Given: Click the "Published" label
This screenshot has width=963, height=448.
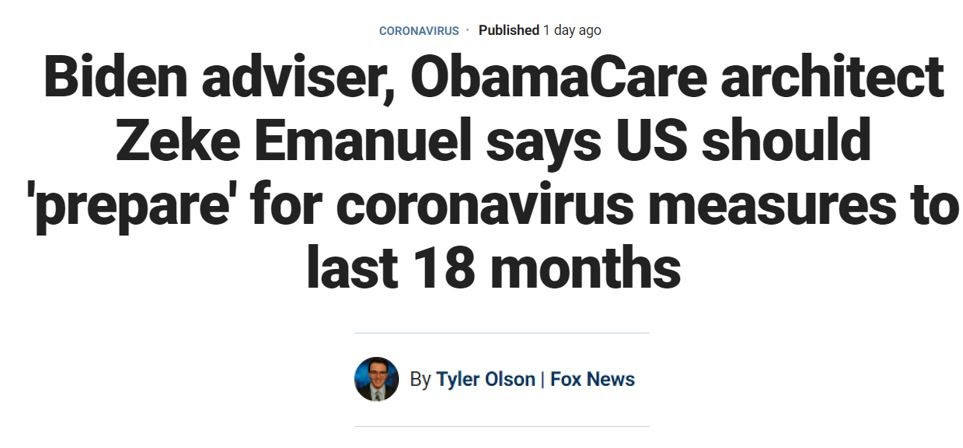Looking at the screenshot, I should (508, 30).
